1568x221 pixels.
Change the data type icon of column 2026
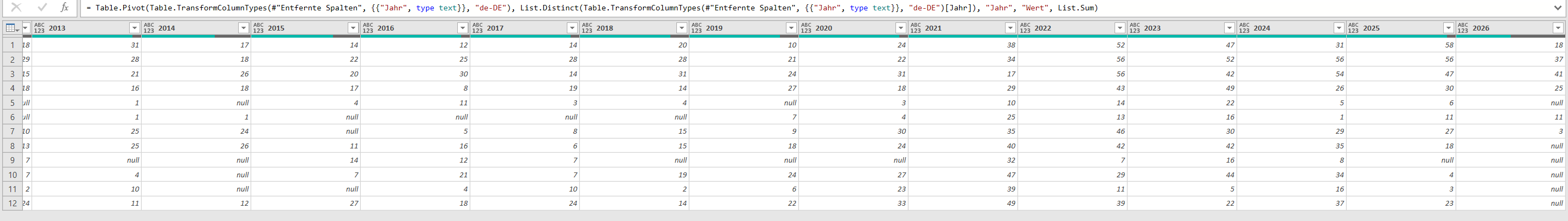pyautogui.click(x=1464, y=28)
